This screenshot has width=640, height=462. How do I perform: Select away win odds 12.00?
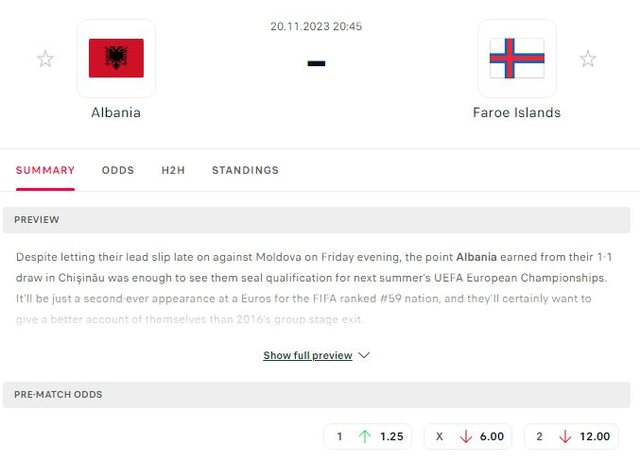tap(571, 437)
